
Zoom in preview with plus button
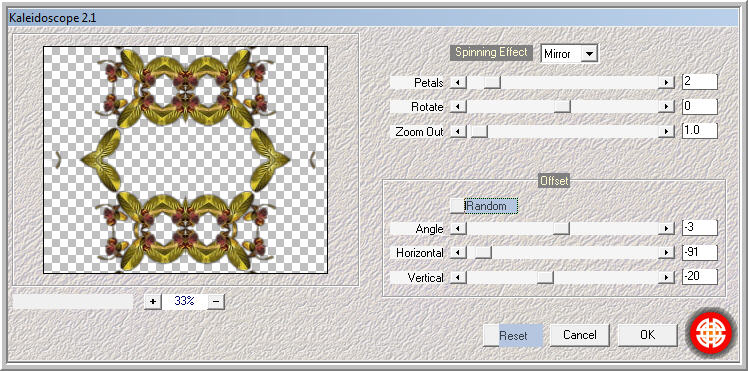[153, 301]
